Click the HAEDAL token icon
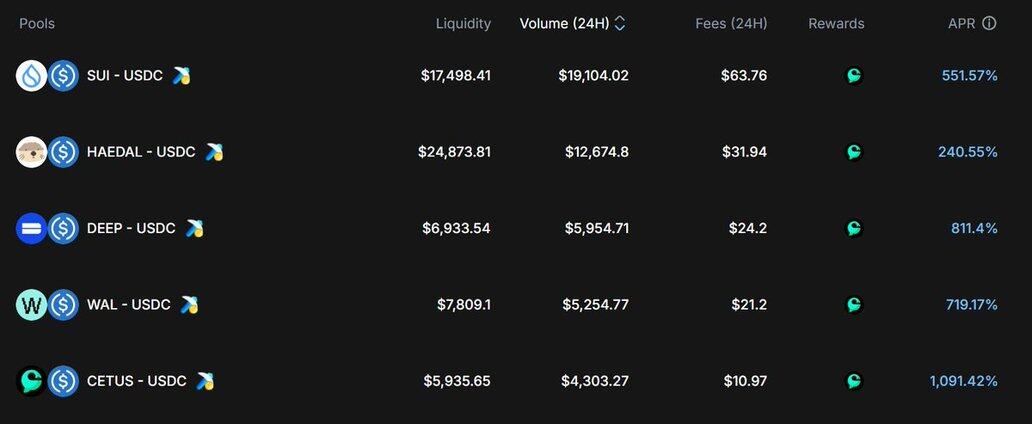 click(x=31, y=152)
